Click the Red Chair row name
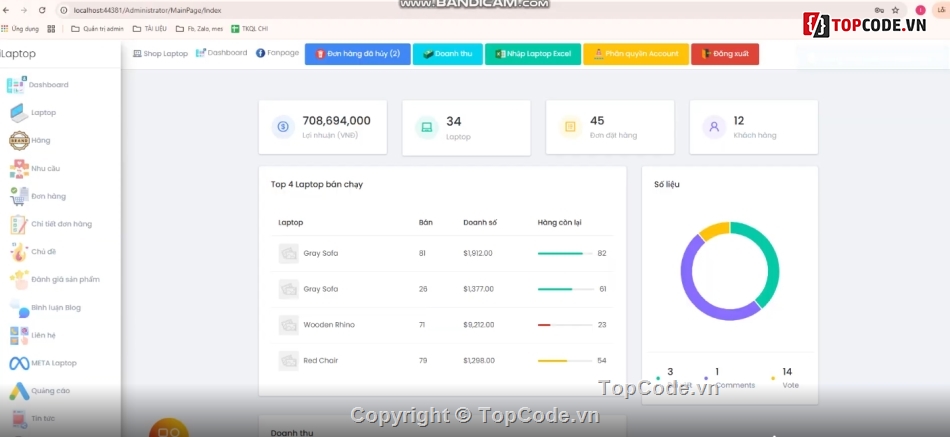 (321, 361)
